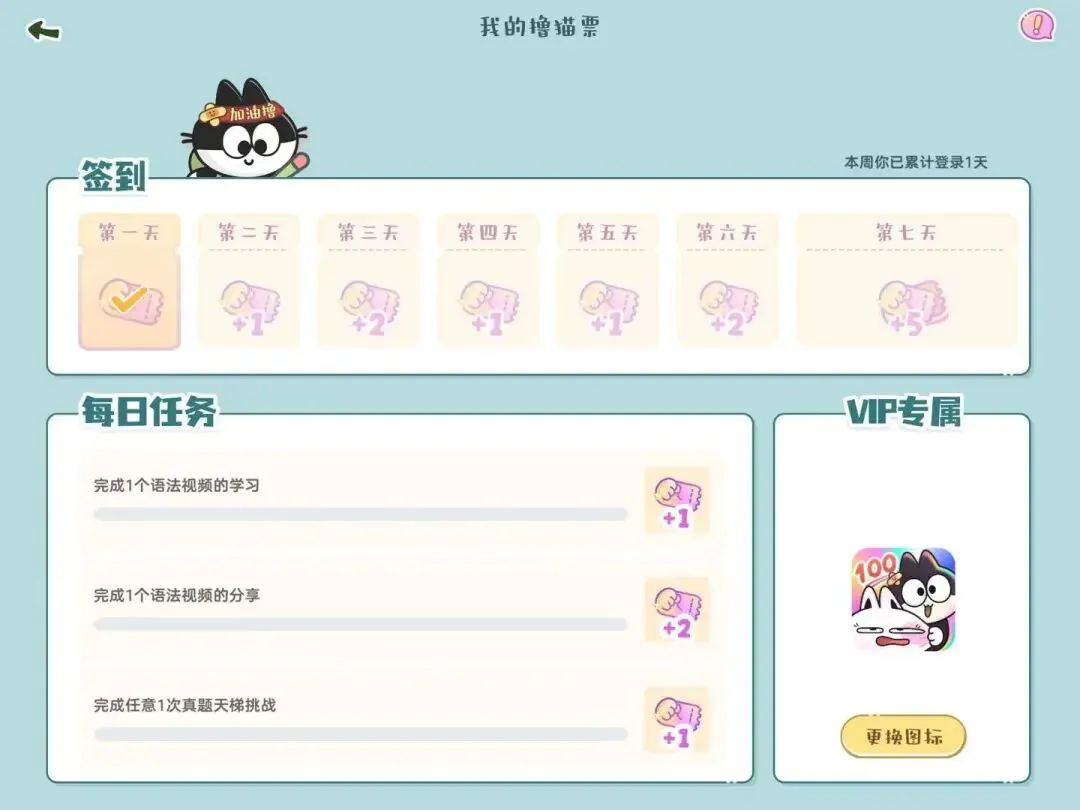Select the 第六天 +2 sign-in card

727,281
